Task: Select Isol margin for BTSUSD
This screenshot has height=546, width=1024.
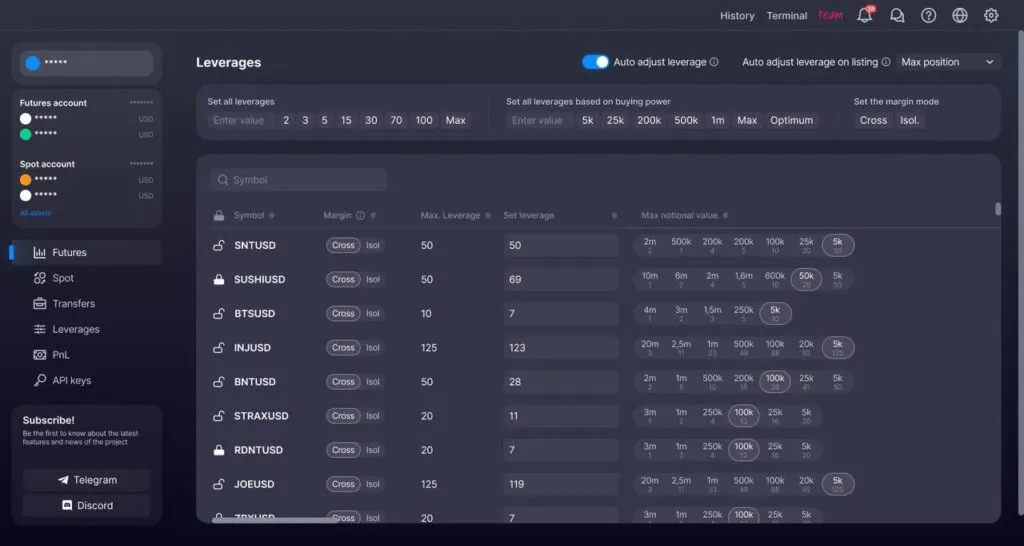Action: pyautogui.click(x=373, y=313)
